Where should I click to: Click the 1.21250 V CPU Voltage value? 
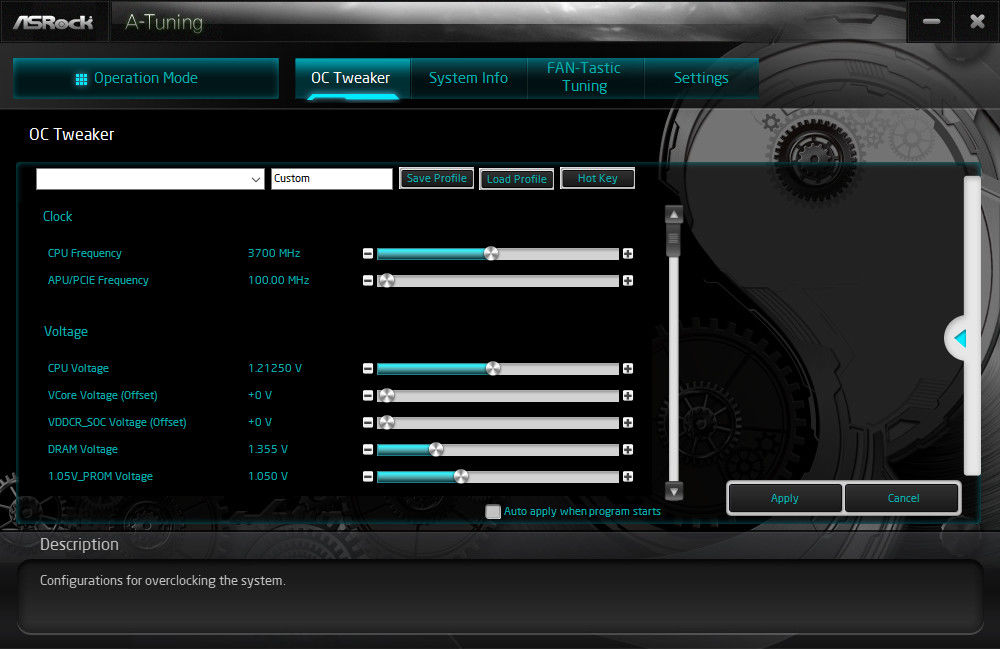(275, 368)
